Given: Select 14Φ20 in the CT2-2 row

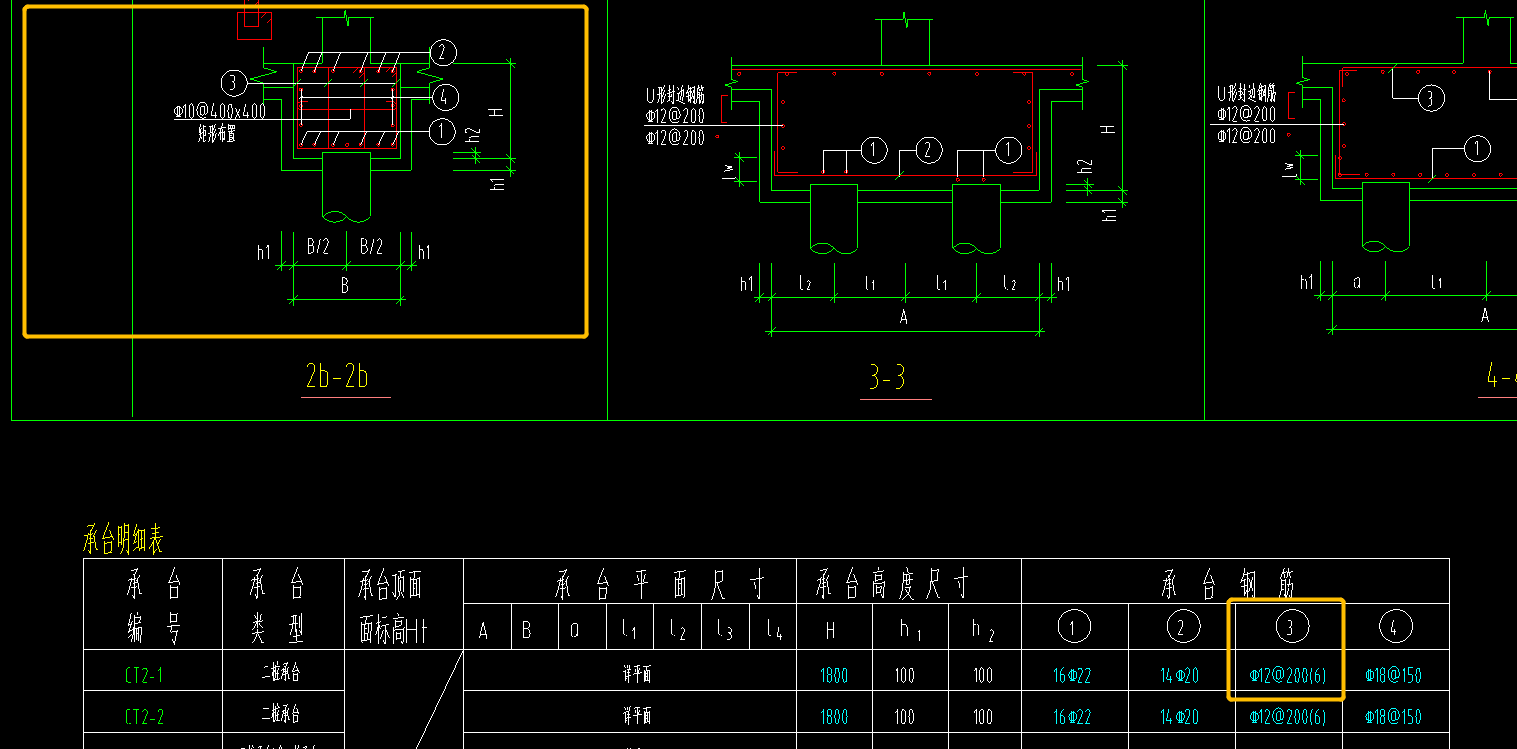Looking at the screenshot, I should coord(1180,717).
